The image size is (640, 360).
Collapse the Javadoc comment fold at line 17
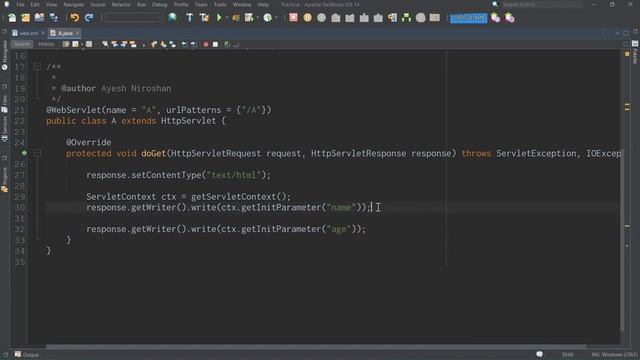[x=37, y=66]
